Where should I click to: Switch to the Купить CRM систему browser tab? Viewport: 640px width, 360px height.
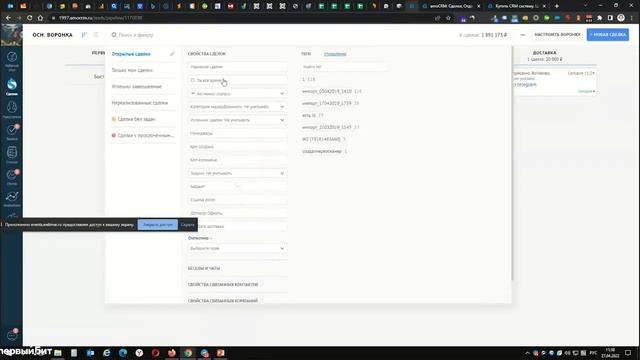(x=516, y=6)
